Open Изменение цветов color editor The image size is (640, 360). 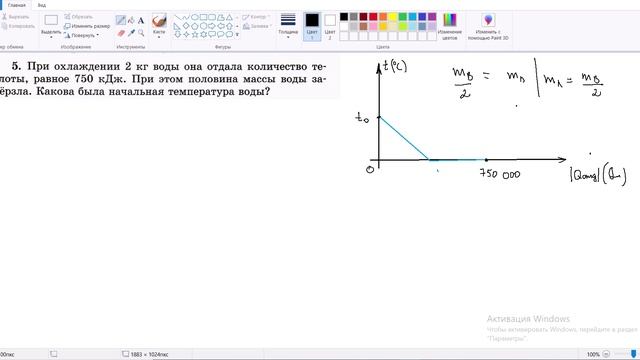tap(450, 26)
